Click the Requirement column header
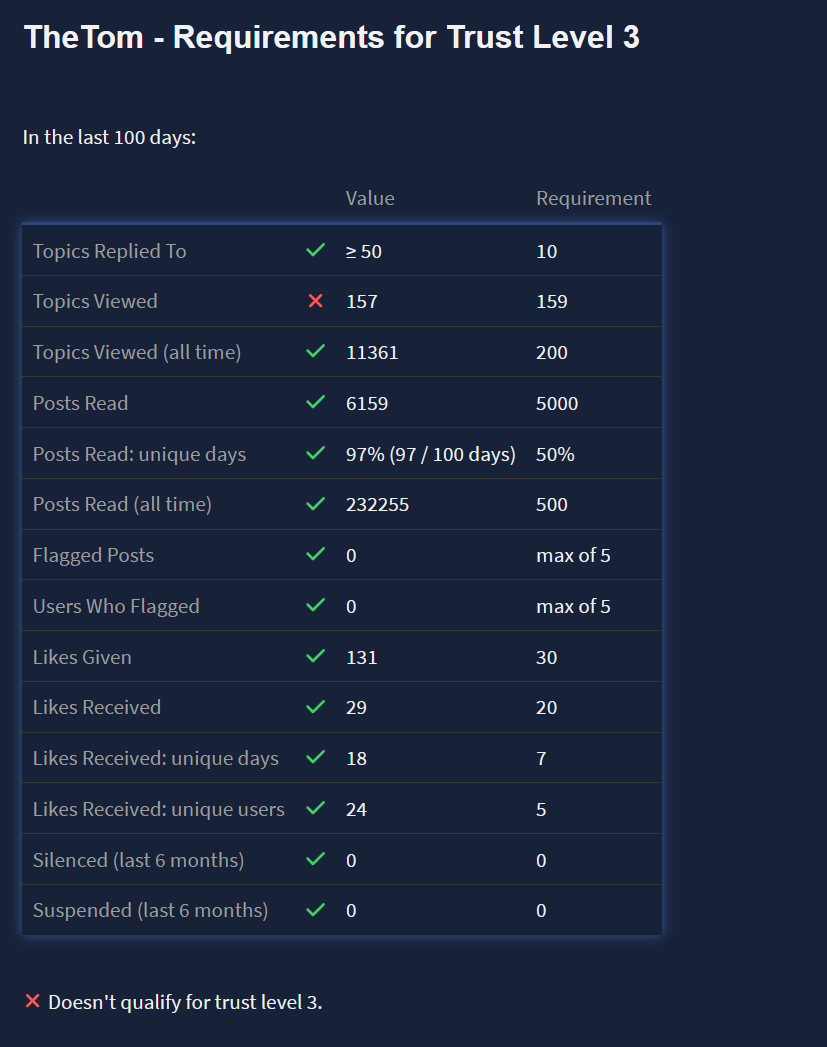Viewport: 827px width, 1047px height. (x=593, y=198)
